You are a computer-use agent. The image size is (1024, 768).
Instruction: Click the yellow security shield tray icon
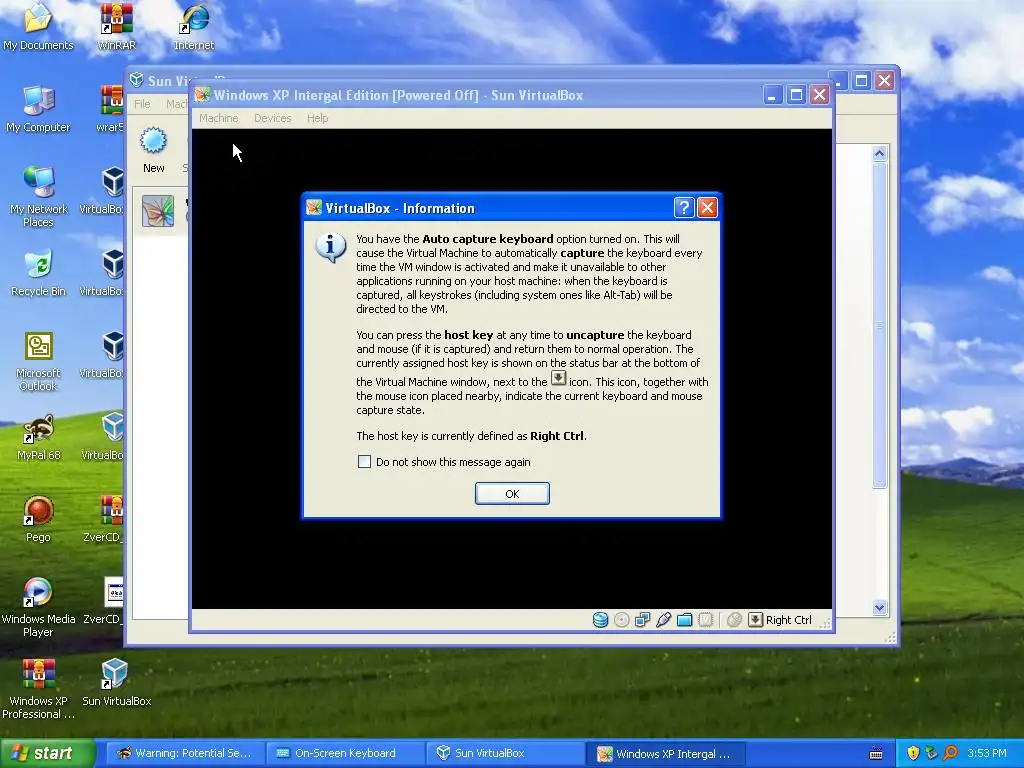[x=913, y=753]
